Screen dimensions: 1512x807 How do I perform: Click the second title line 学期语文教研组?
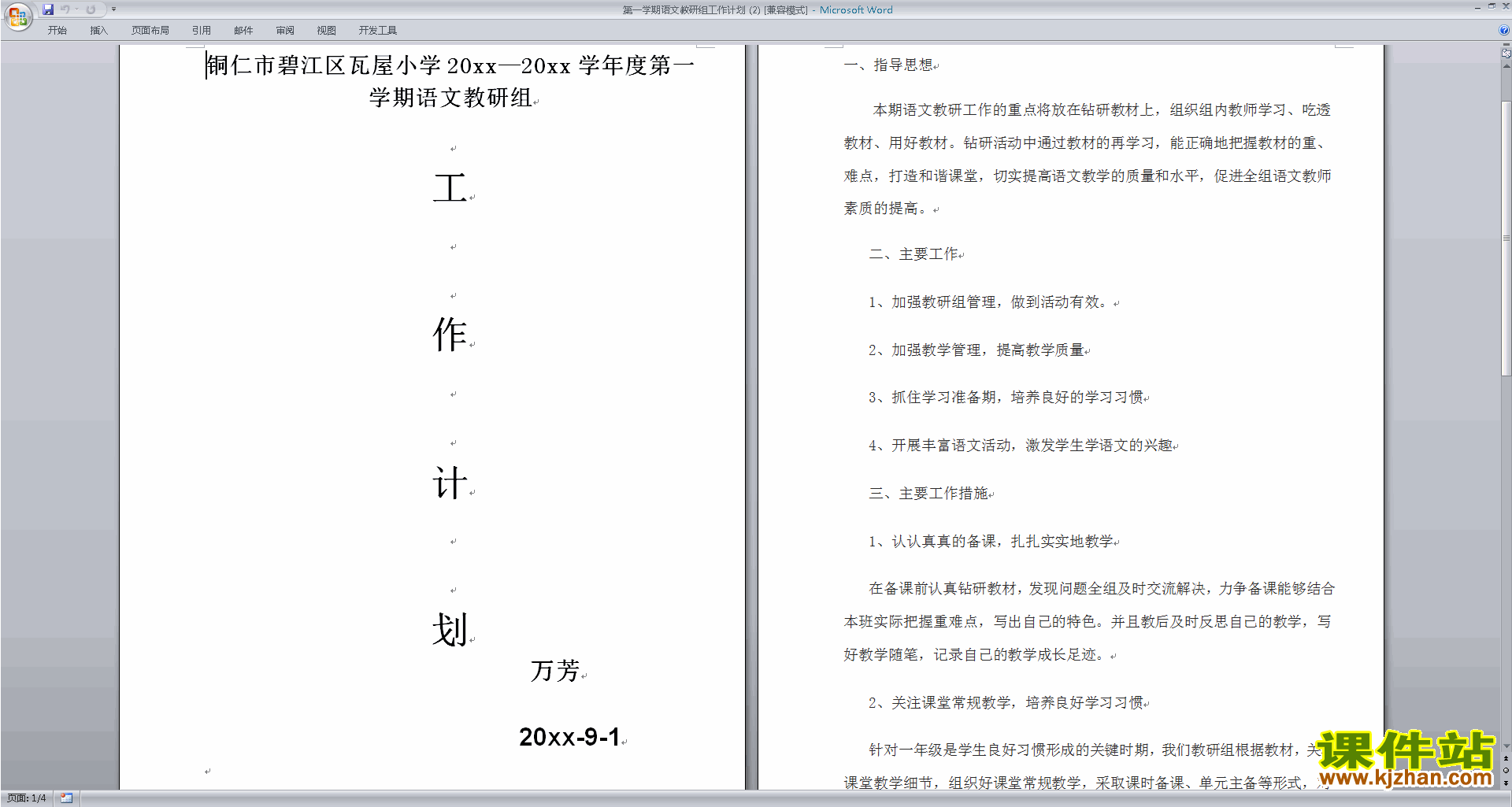450,98
